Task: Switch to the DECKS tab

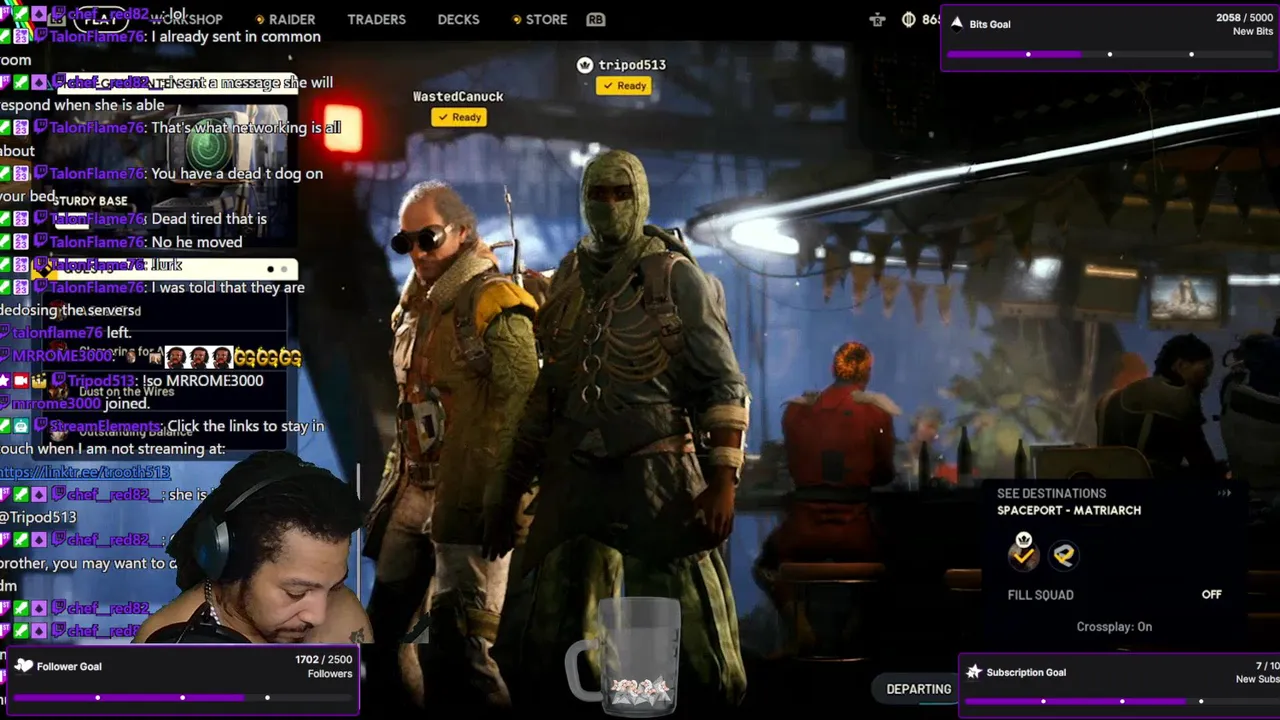Action: (458, 19)
